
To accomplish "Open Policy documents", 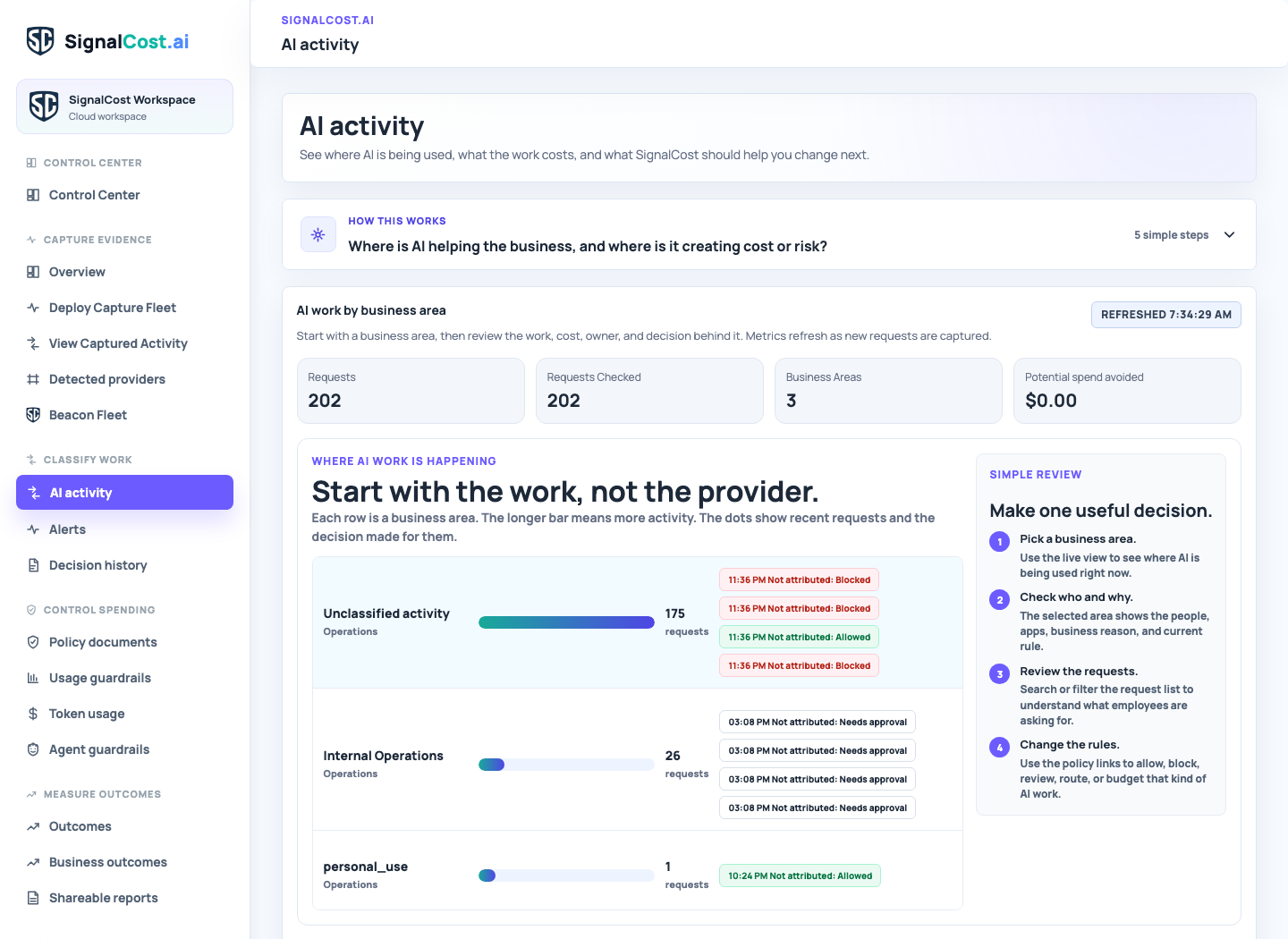I will coord(124,642).
